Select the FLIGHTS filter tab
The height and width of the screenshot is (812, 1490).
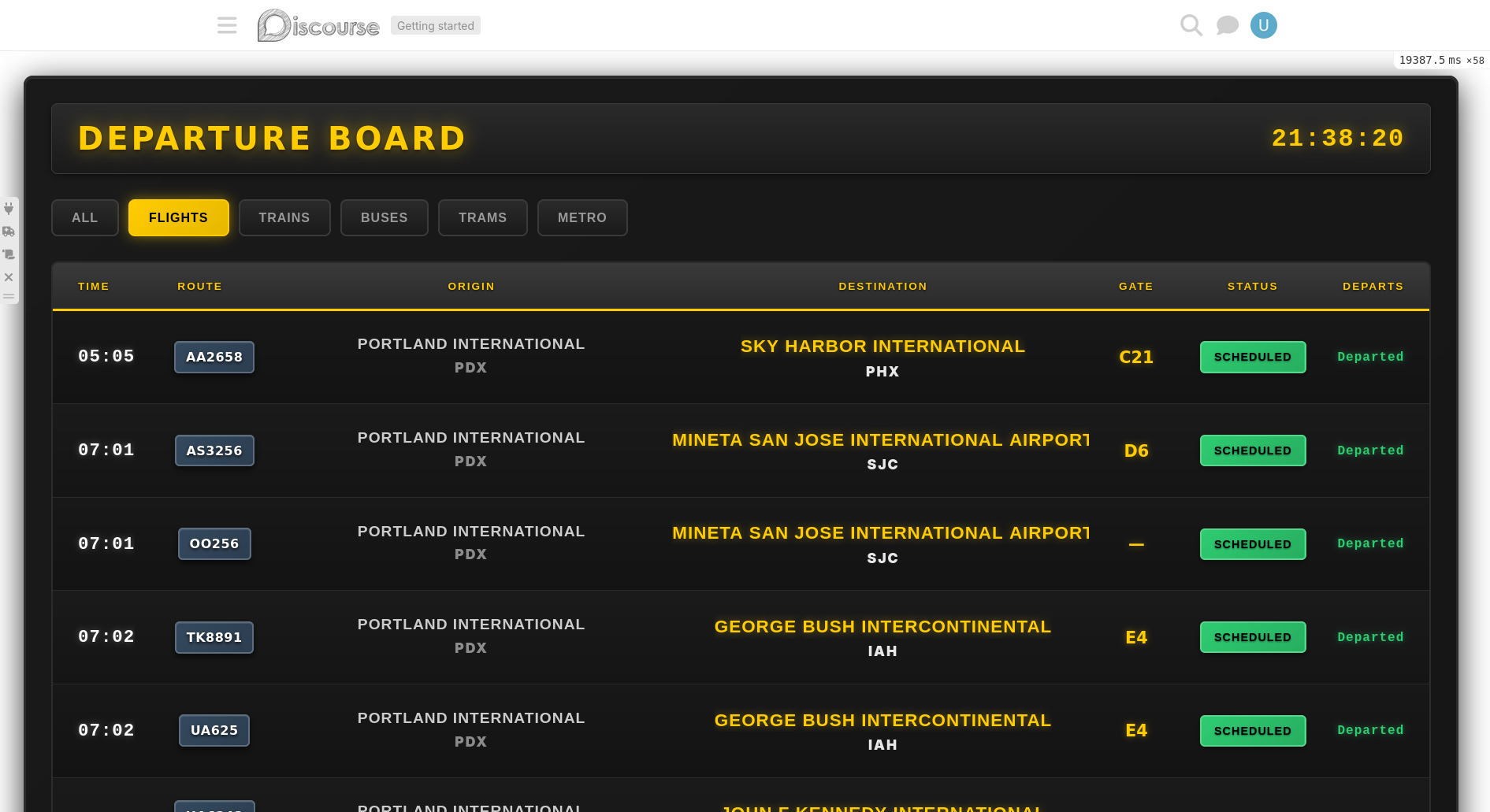point(178,217)
